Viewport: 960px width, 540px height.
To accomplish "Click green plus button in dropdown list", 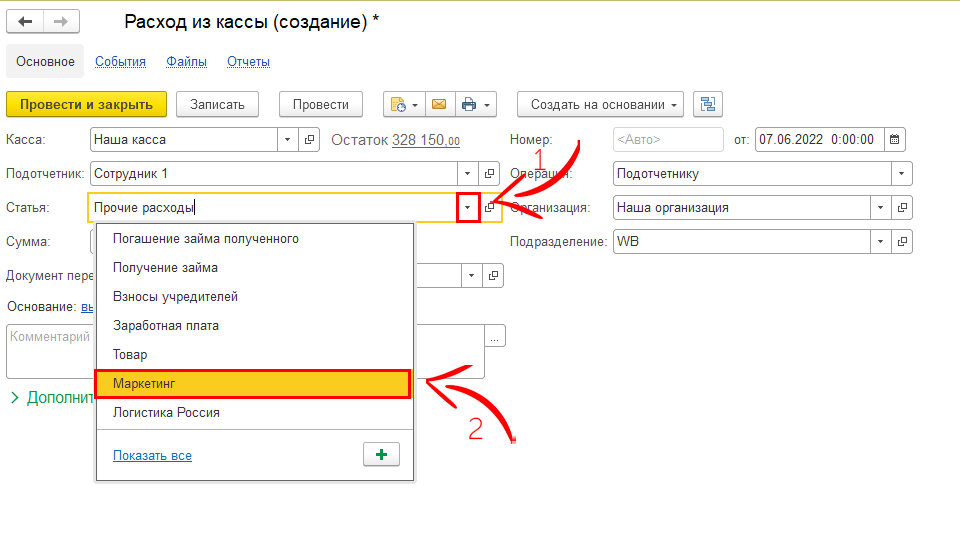I will click(381, 454).
